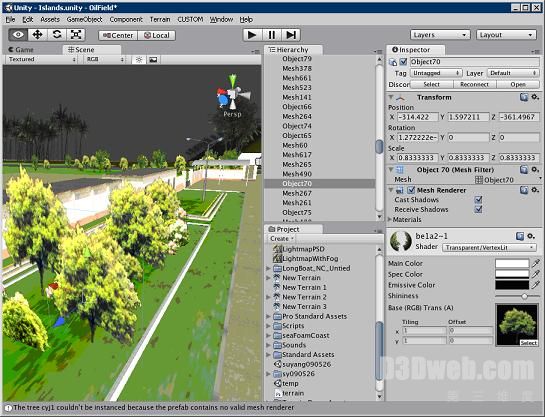
Task: Toggle scene lighting sun icon
Action: (x=139, y=60)
